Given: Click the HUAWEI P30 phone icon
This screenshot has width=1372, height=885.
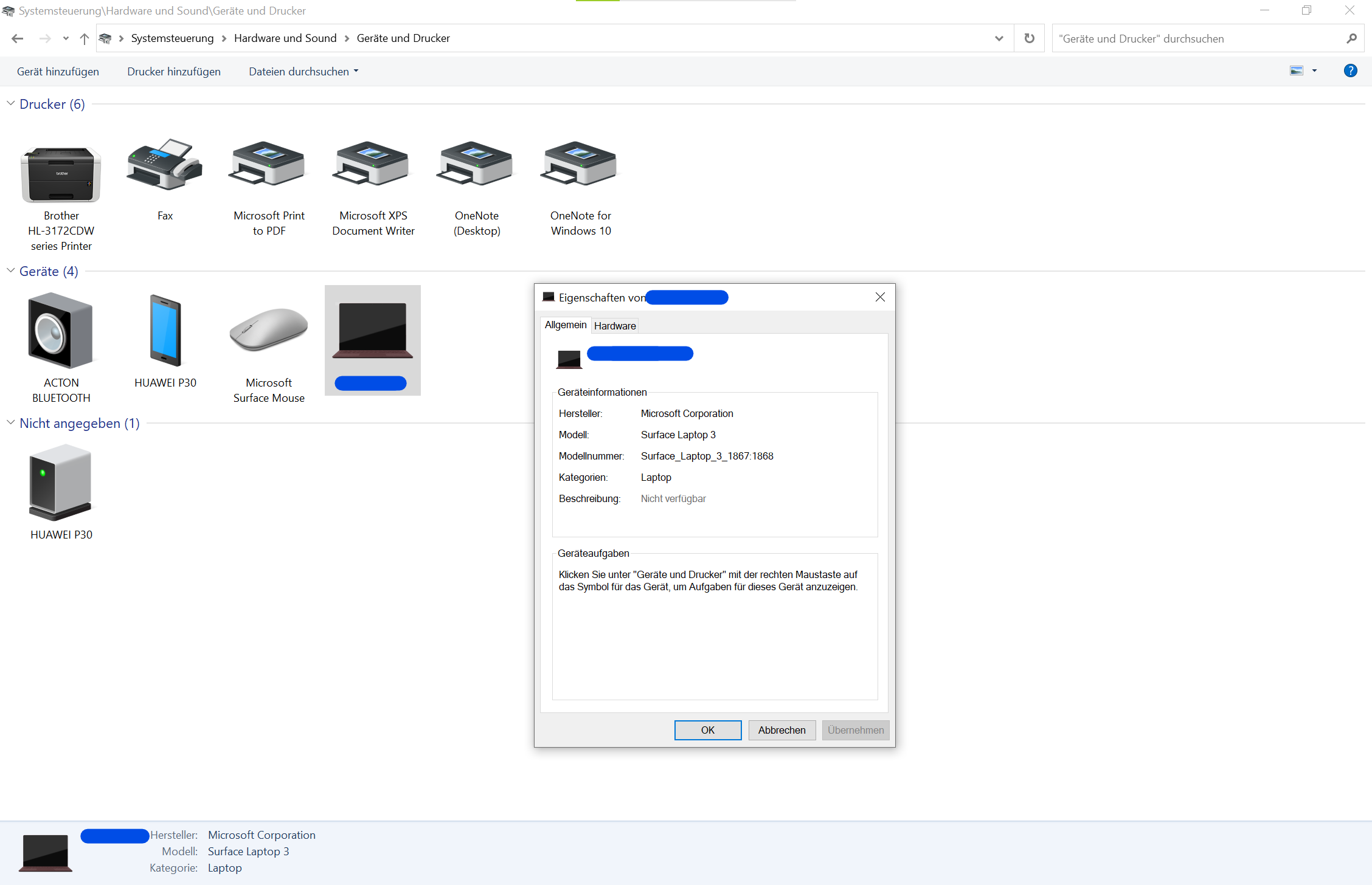Looking at the screenshot, I should tap(165, 331).
